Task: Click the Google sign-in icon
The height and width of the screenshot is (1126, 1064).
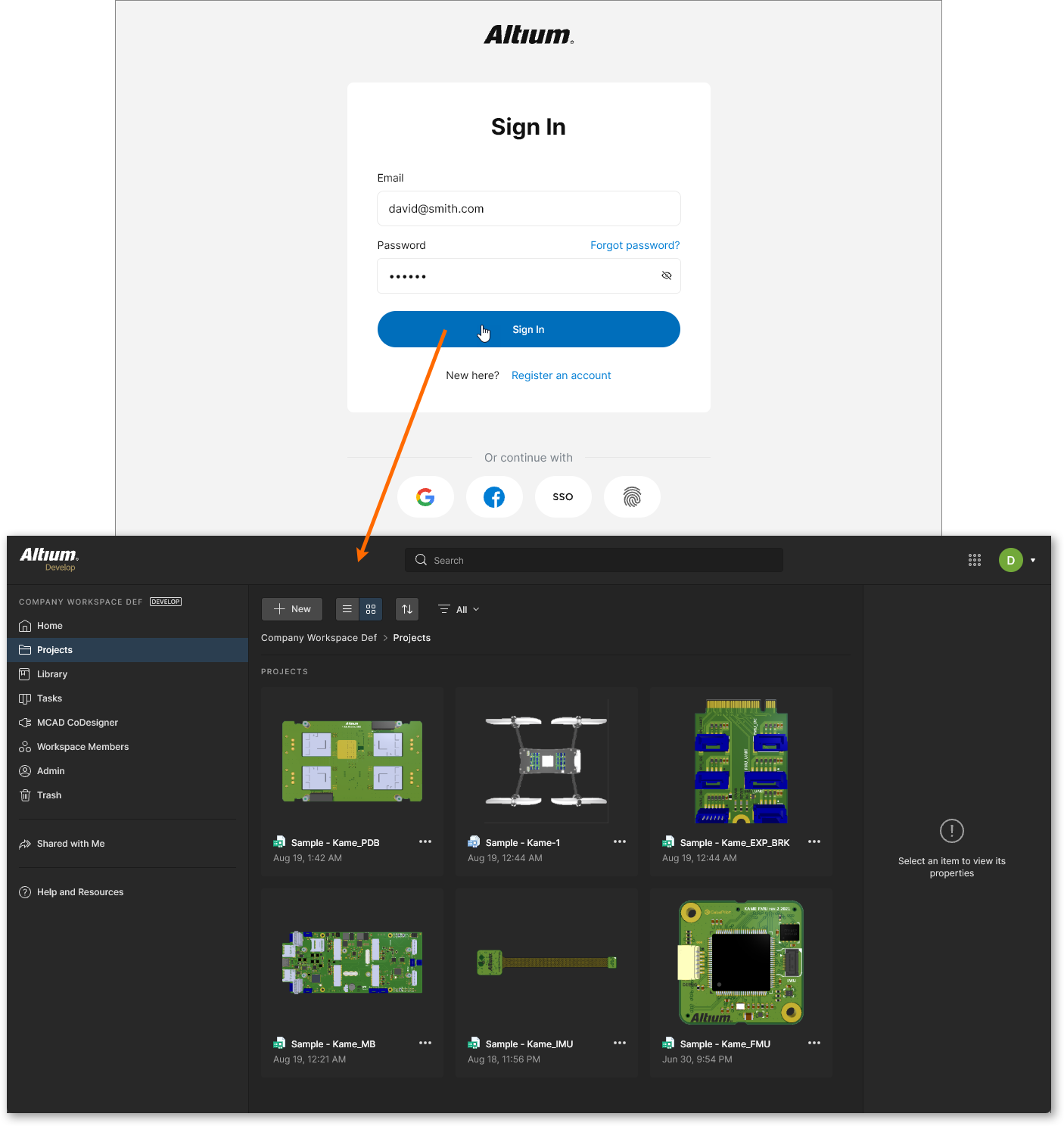Action: coord(425,497)
